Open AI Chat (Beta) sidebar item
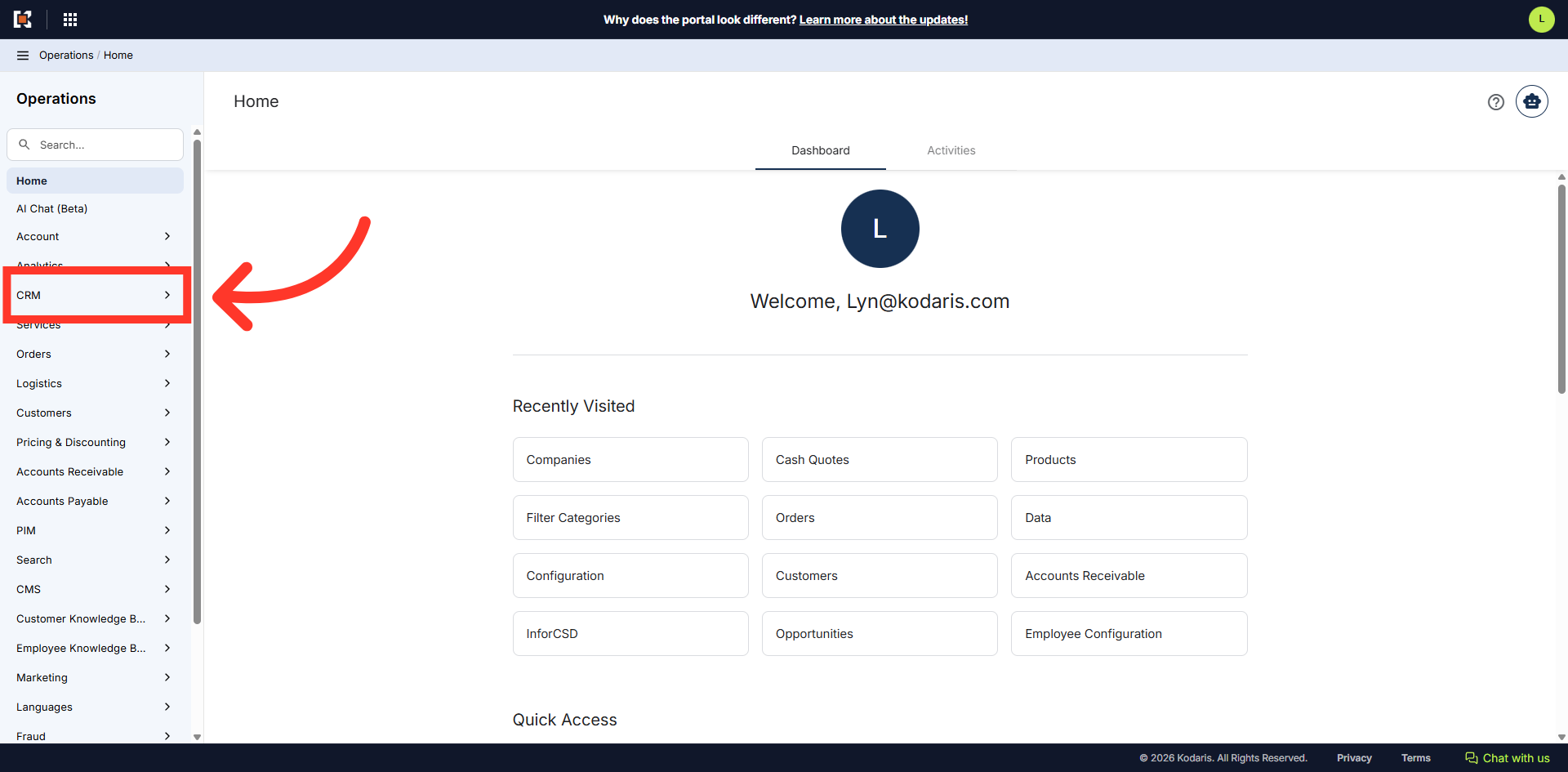The height and width of the screenshot is (772, 1568). pos(95,208)
